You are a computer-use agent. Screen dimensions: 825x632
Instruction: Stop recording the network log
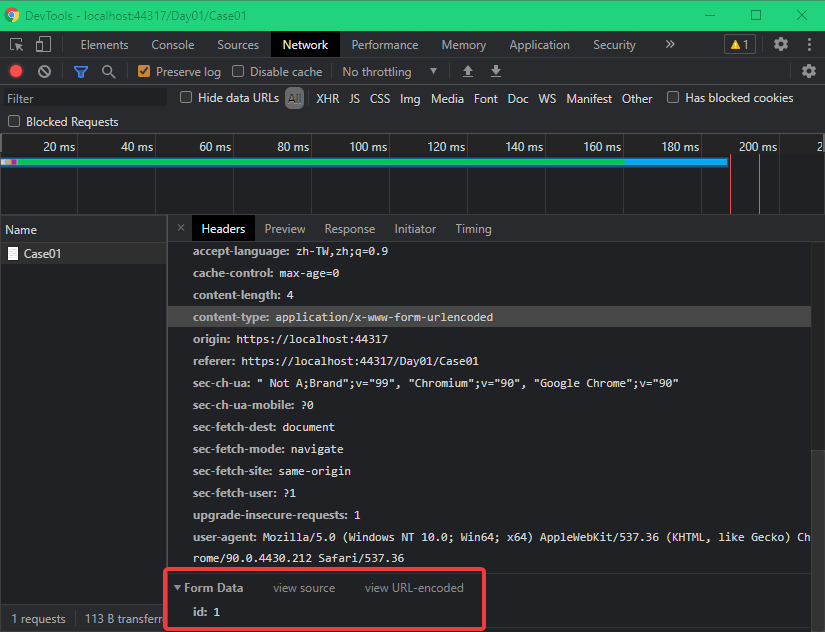pyautogui.click(x=16, y=71)
